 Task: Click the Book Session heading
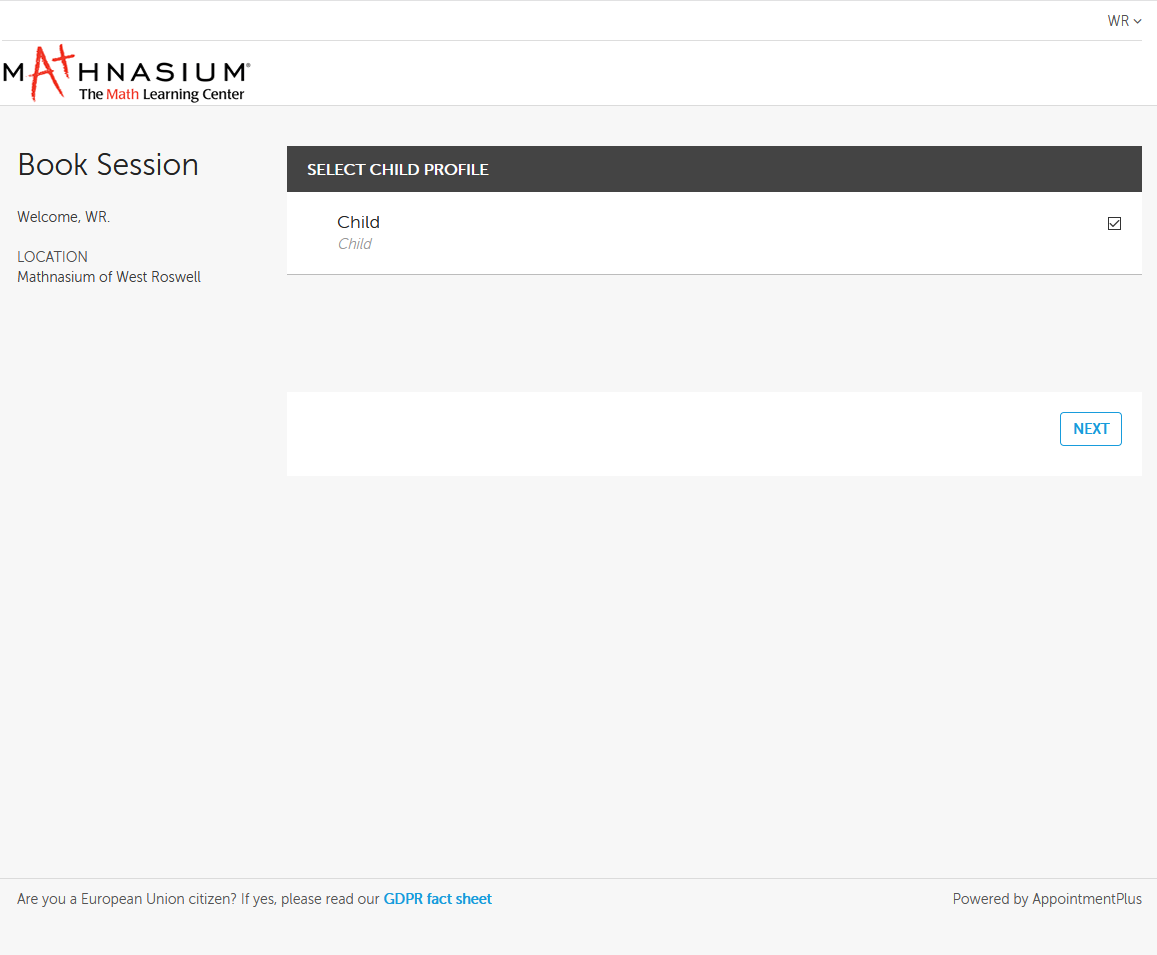pyautogui.click(x=108, y=165)
